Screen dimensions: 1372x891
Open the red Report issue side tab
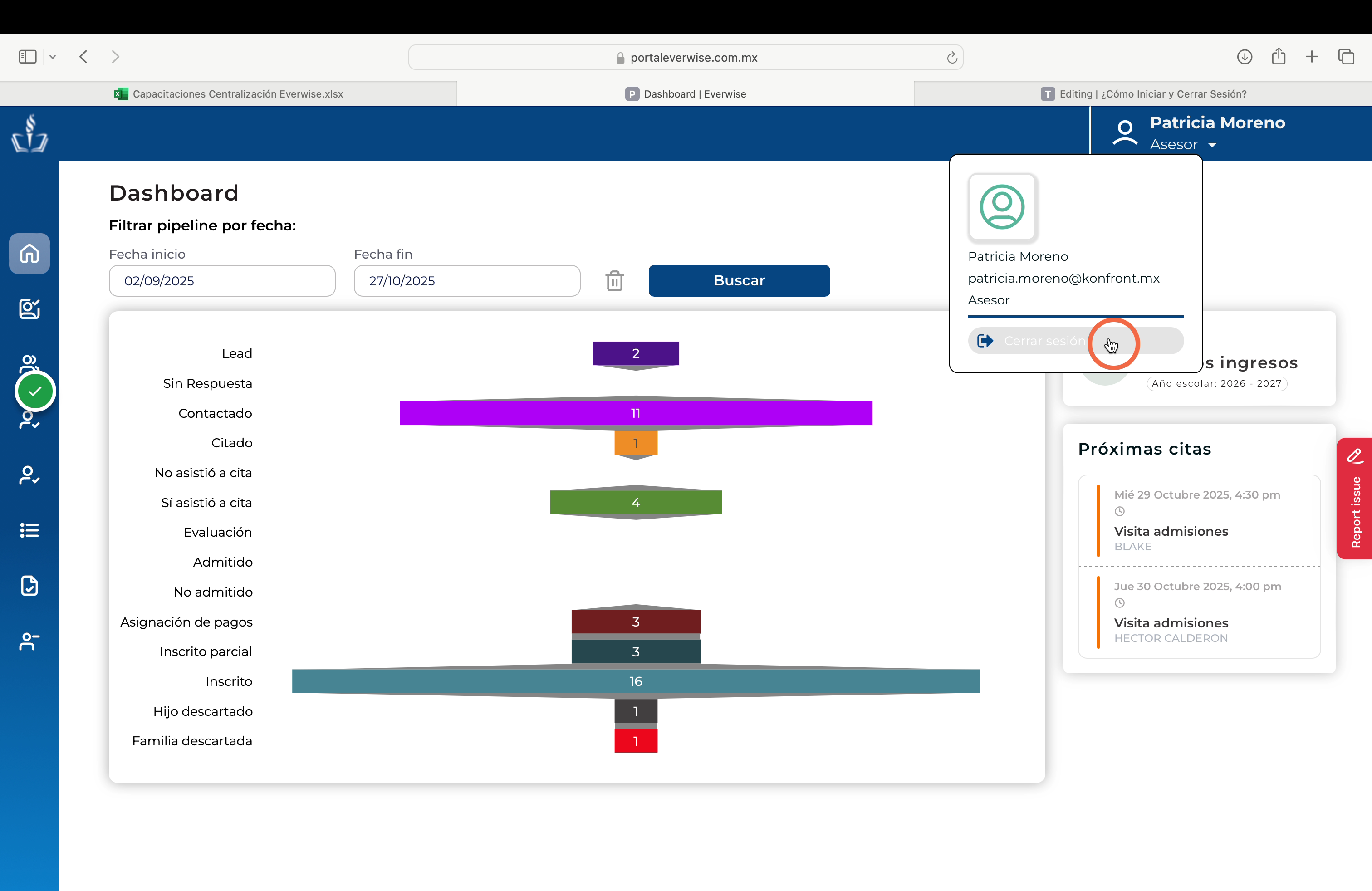(x=1354, y=499)
